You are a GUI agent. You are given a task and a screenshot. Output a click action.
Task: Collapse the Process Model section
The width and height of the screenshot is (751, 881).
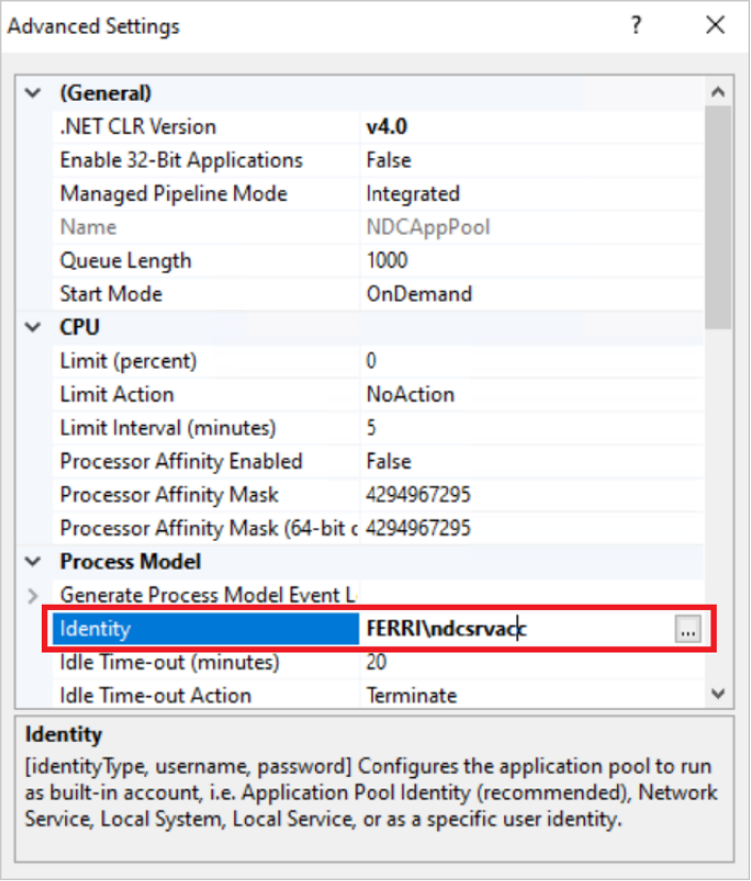34,561
